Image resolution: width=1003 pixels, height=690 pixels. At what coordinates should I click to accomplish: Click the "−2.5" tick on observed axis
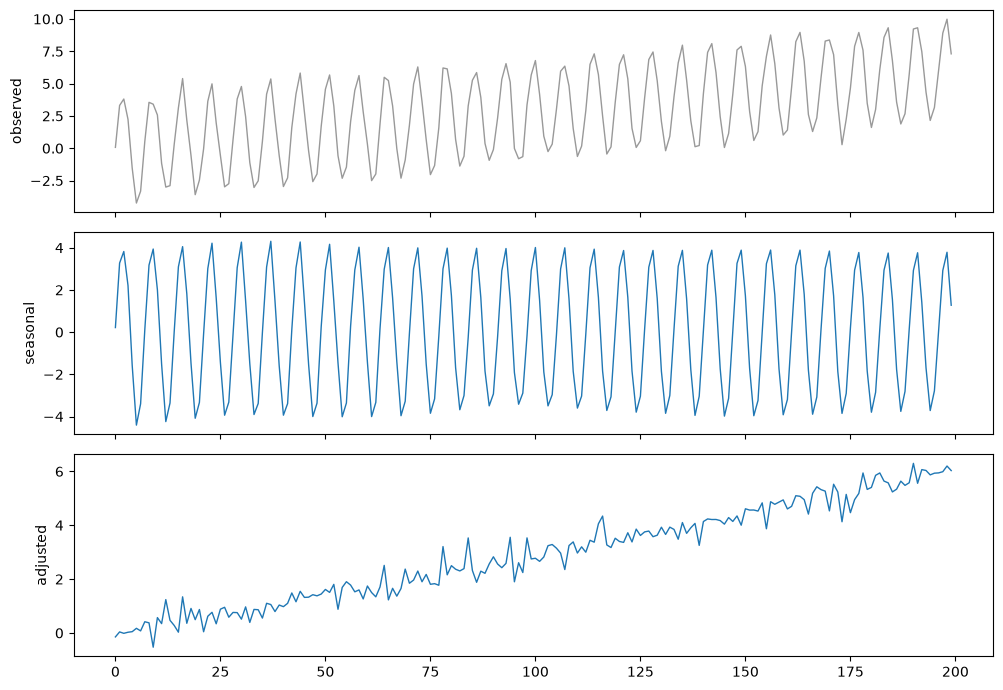click(x=47, y=181)
